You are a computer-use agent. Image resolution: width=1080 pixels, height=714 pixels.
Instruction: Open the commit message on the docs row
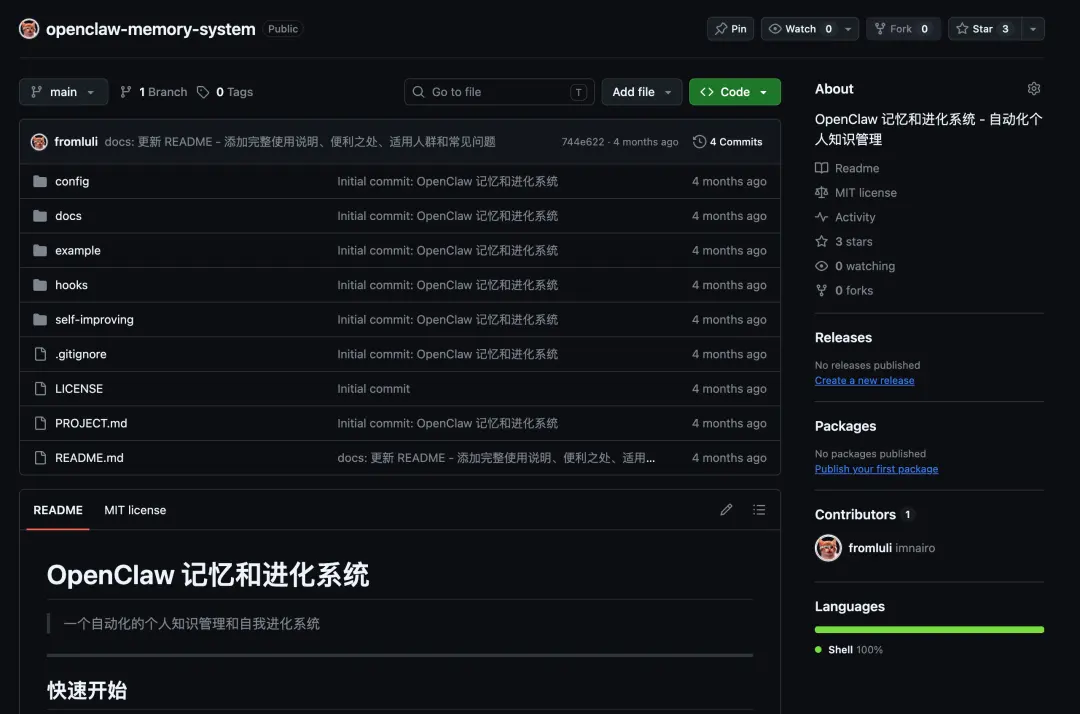[447, 216]
